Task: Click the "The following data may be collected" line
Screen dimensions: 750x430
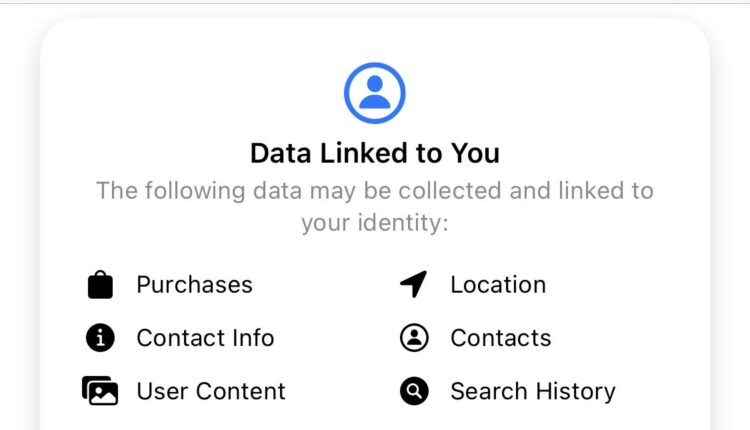Action: click(x=375, y=190)
